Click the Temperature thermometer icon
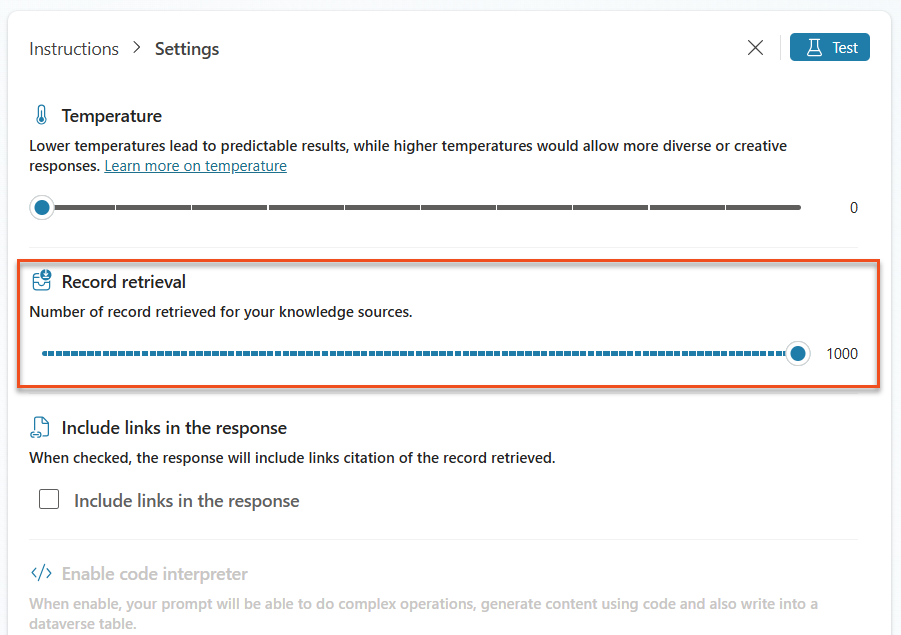 (x=39, y=115)
